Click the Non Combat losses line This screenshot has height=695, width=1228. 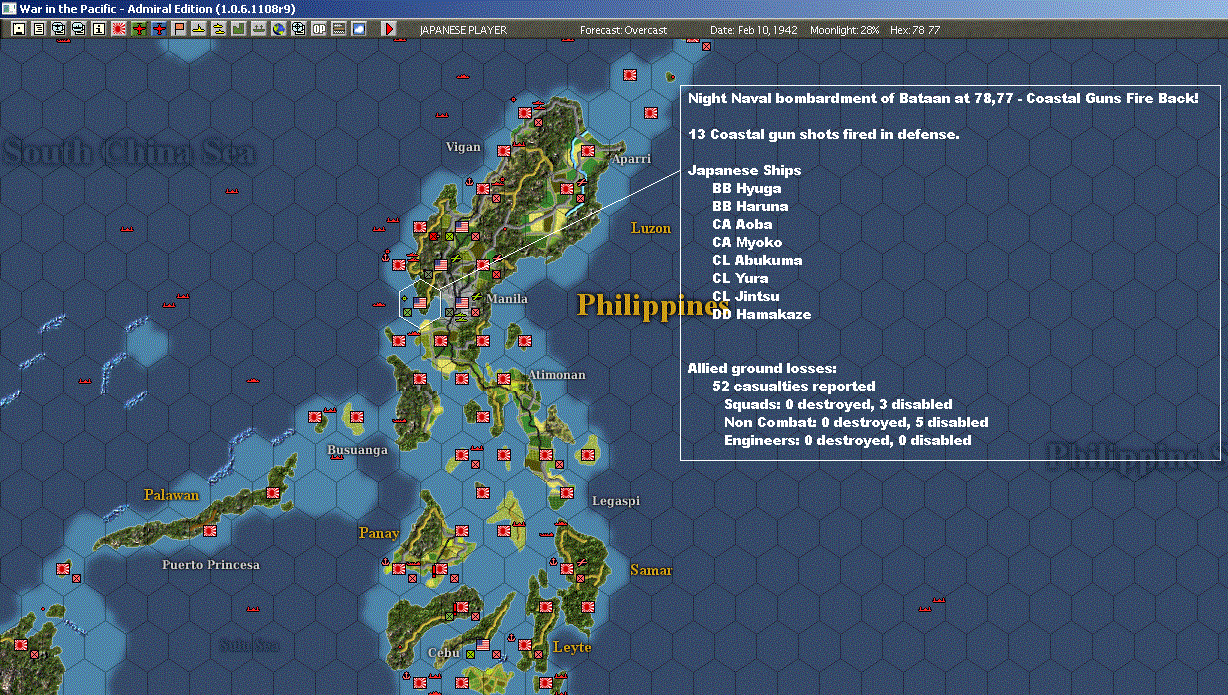[x=856, y=422]
